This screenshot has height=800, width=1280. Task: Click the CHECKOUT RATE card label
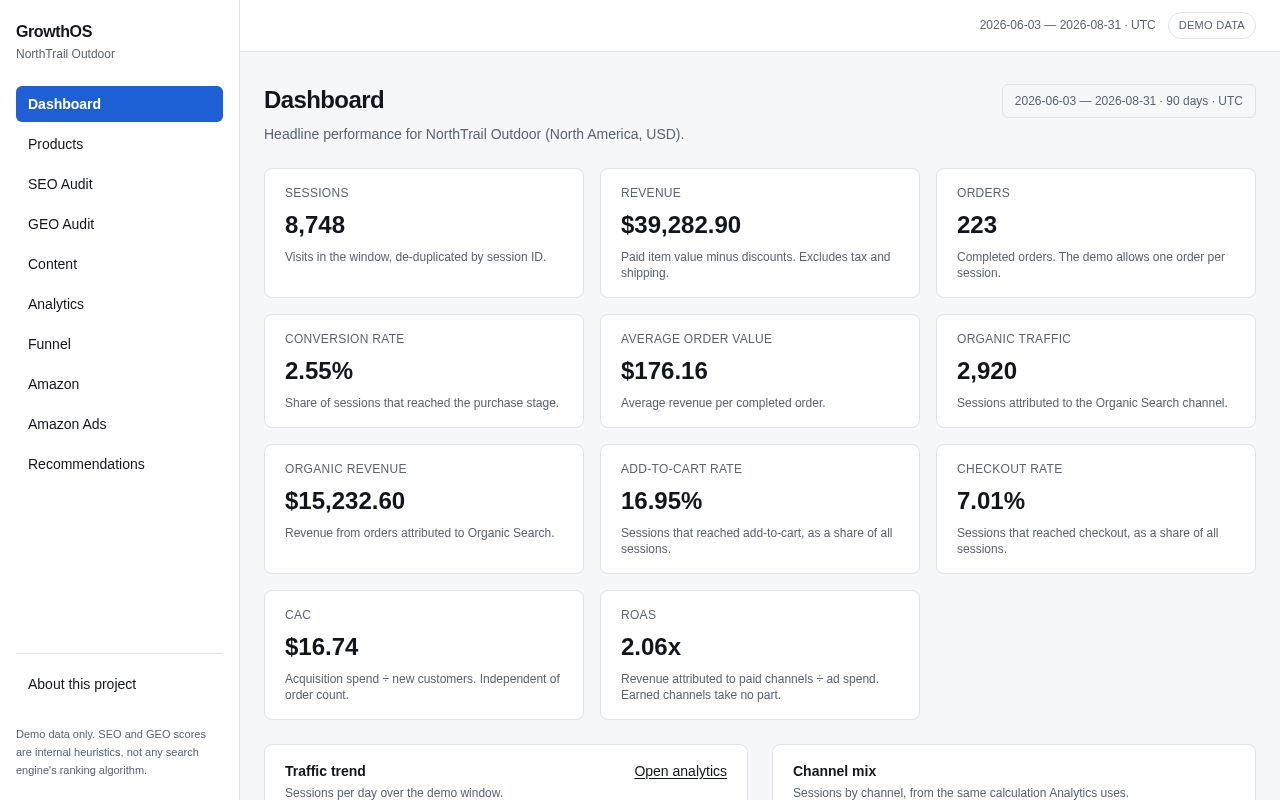click(1010, 469)
